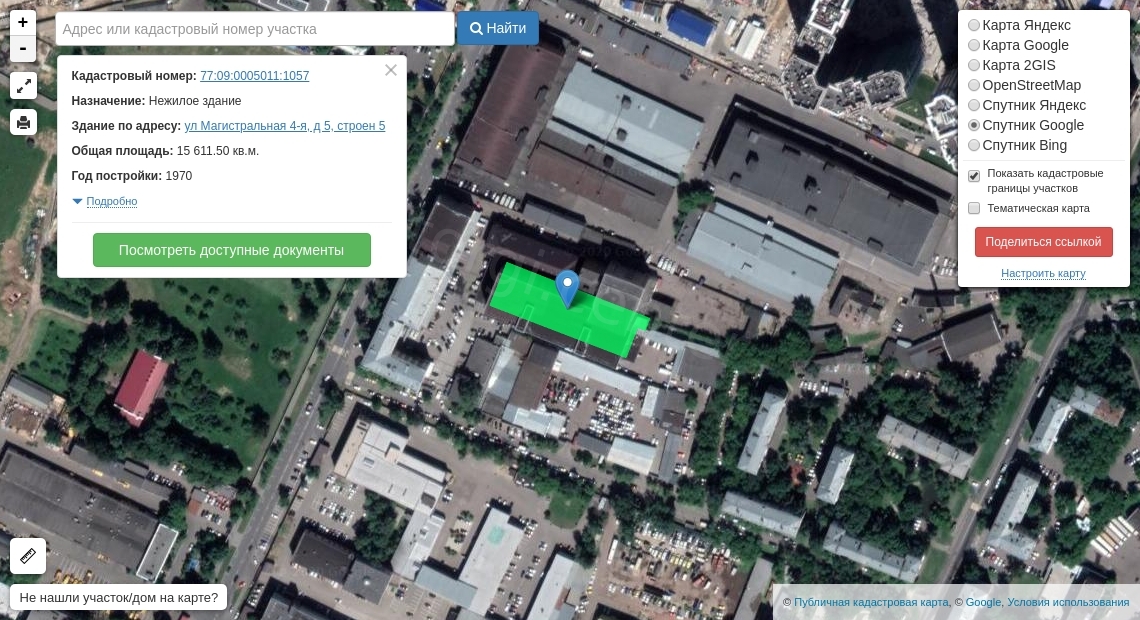Image resolution: width=1140 pixels, height=620 pixels.
Task: Click Посмотреть доступные документы button
Action: 231,250
